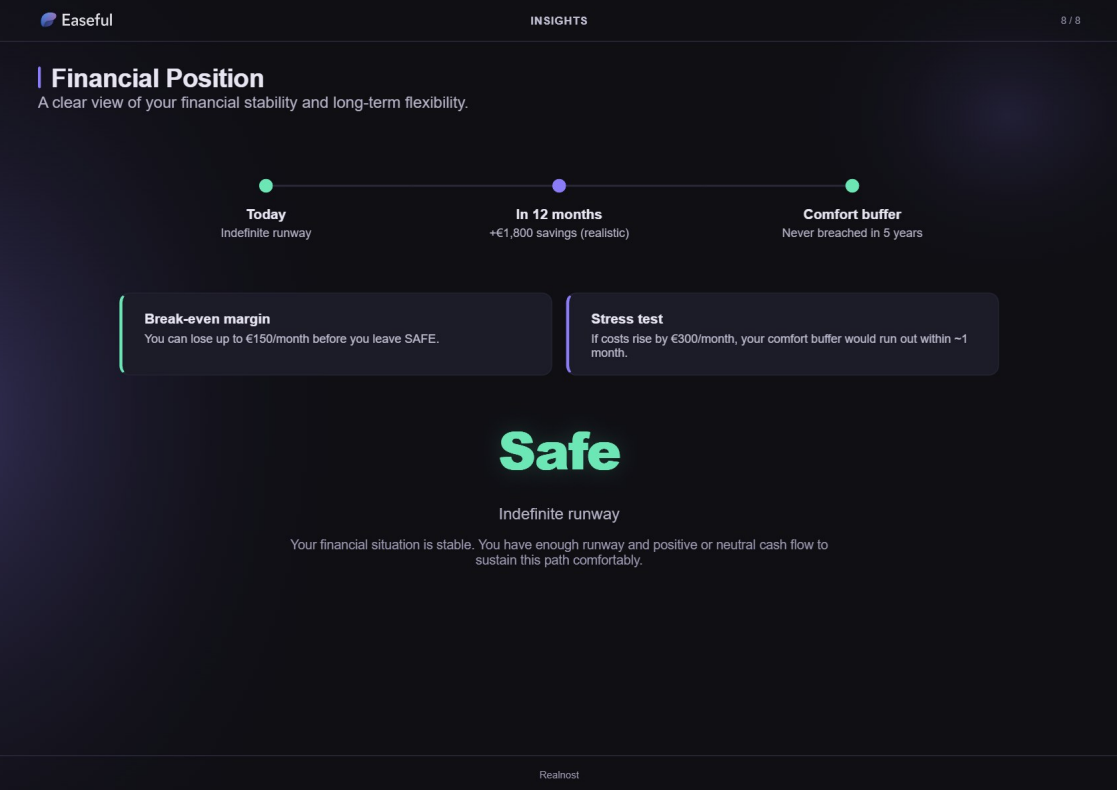Click the +€1,800 savings (realistic) text
Viewport: 1117px width, 790px height.
pyautogui.click(x=559, y=233)
